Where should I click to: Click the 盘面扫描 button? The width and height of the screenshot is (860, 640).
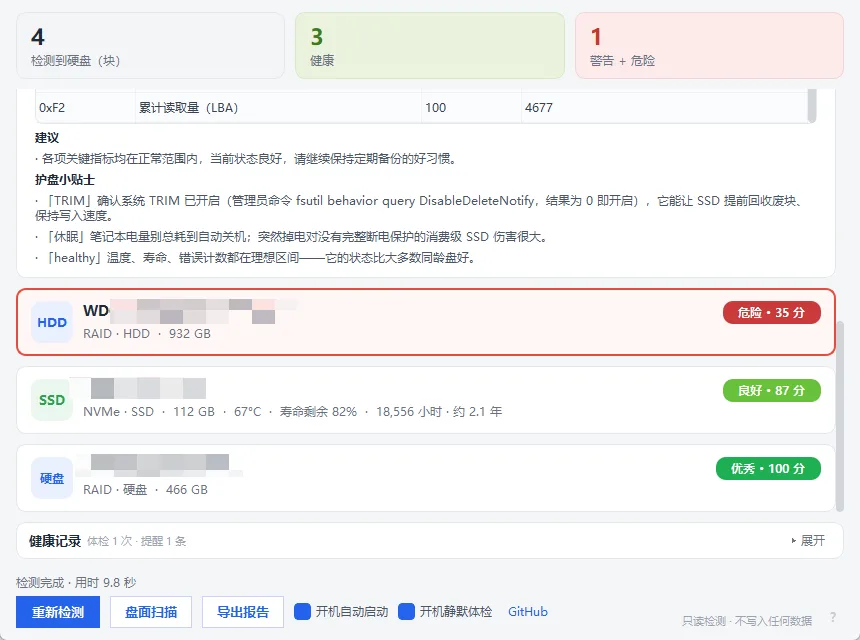click(x=151, y=612)
